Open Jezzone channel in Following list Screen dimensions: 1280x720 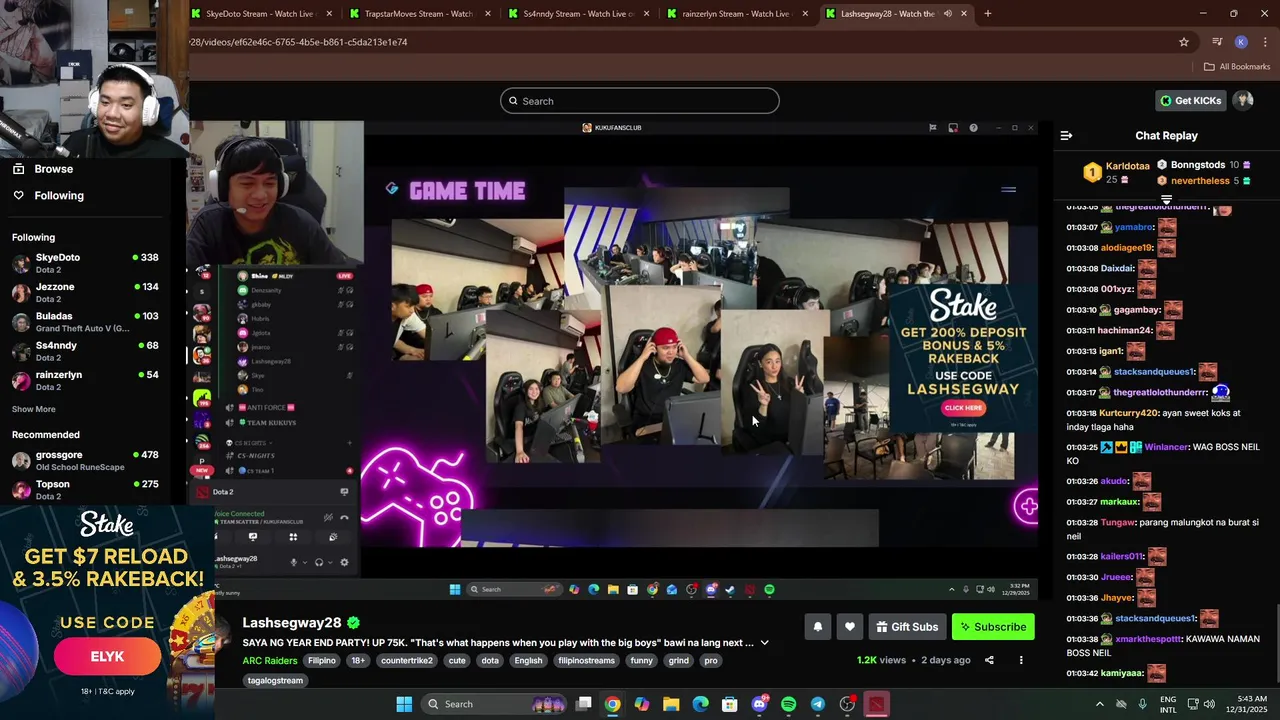click(85, 292)
